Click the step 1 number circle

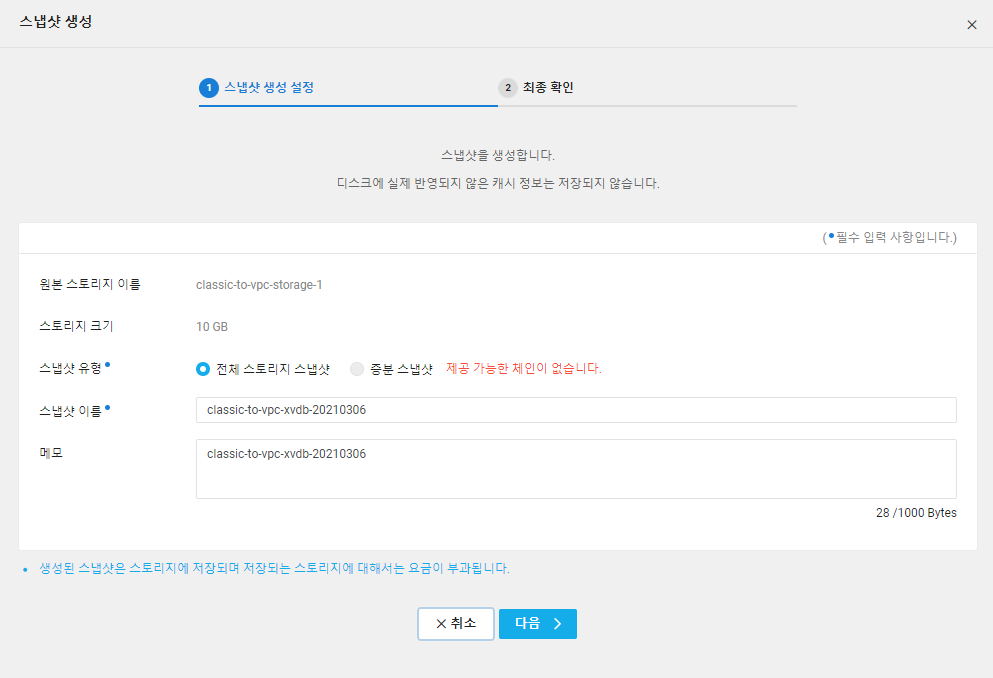209,87
